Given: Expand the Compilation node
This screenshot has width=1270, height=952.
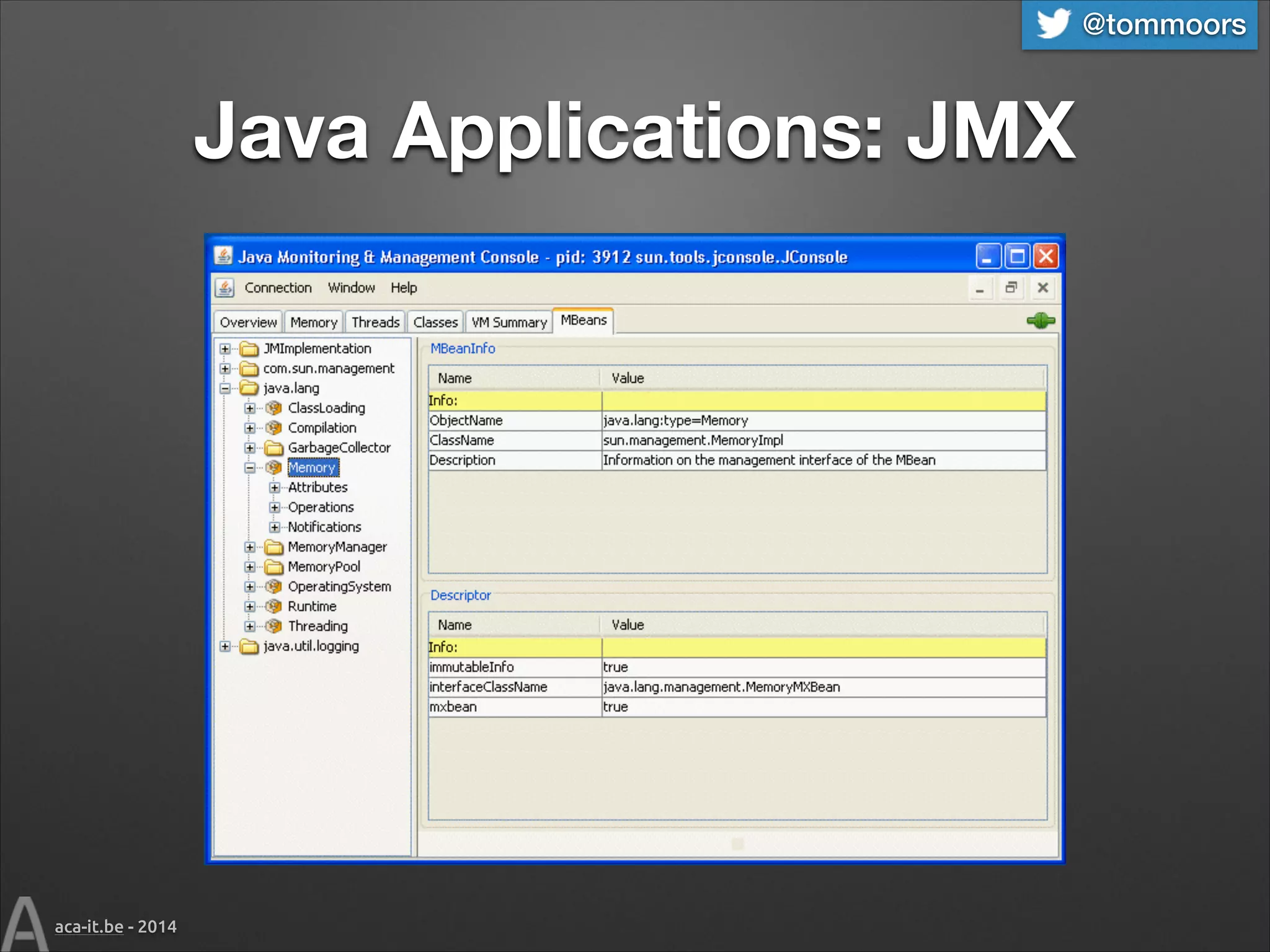Looking at the screenshot, I should pos(250,428).
